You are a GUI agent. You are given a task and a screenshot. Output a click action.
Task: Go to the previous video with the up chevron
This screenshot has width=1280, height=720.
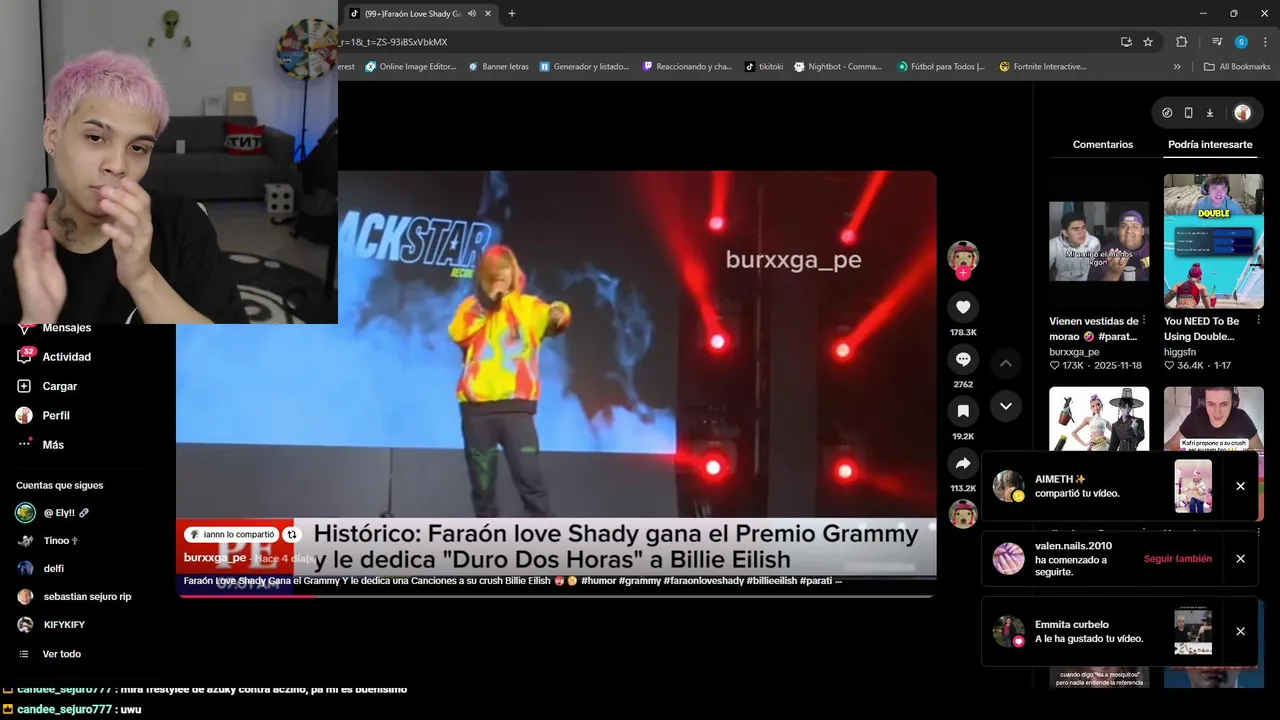click(x=1006, y=363)
